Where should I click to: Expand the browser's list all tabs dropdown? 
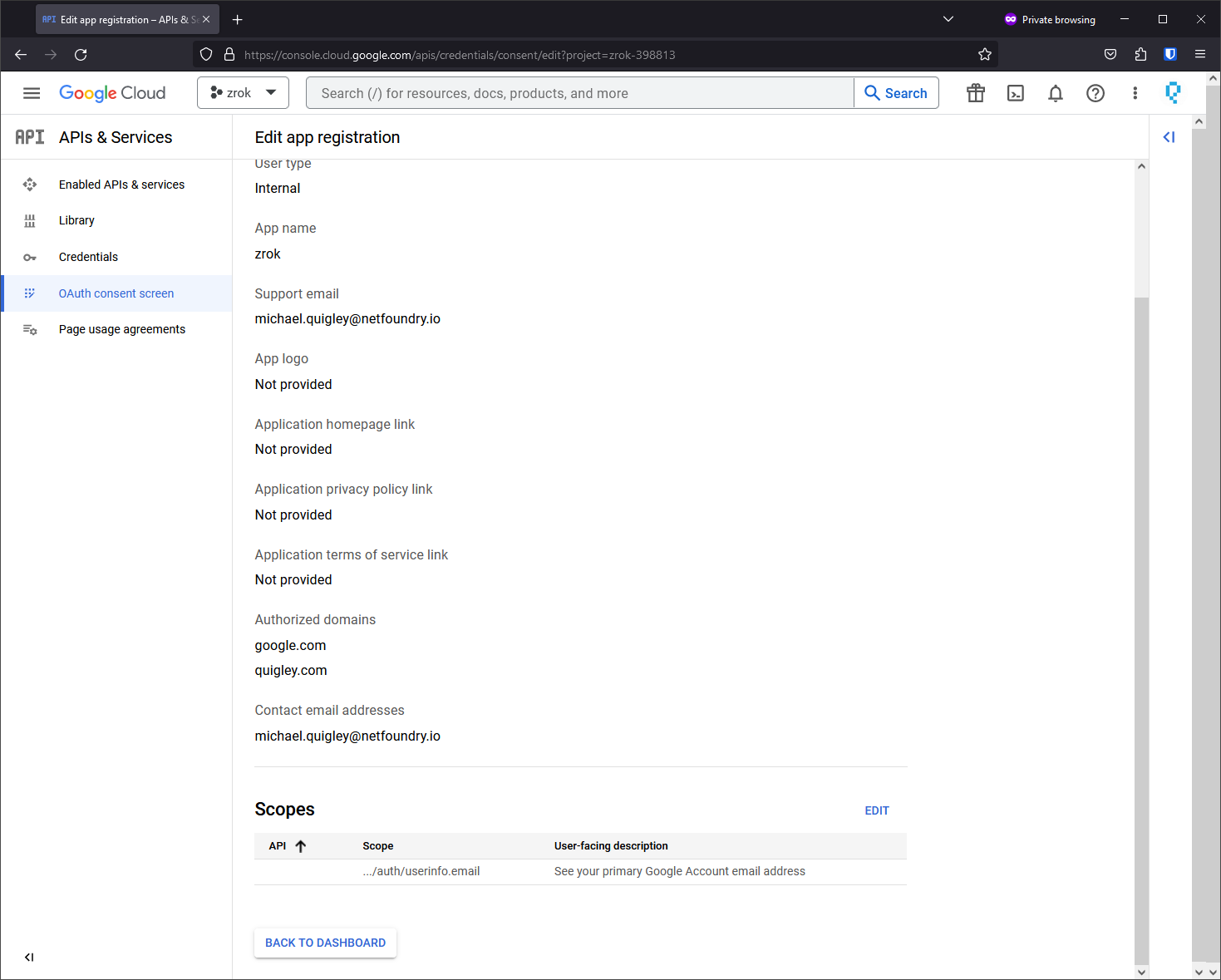point(948,19)
